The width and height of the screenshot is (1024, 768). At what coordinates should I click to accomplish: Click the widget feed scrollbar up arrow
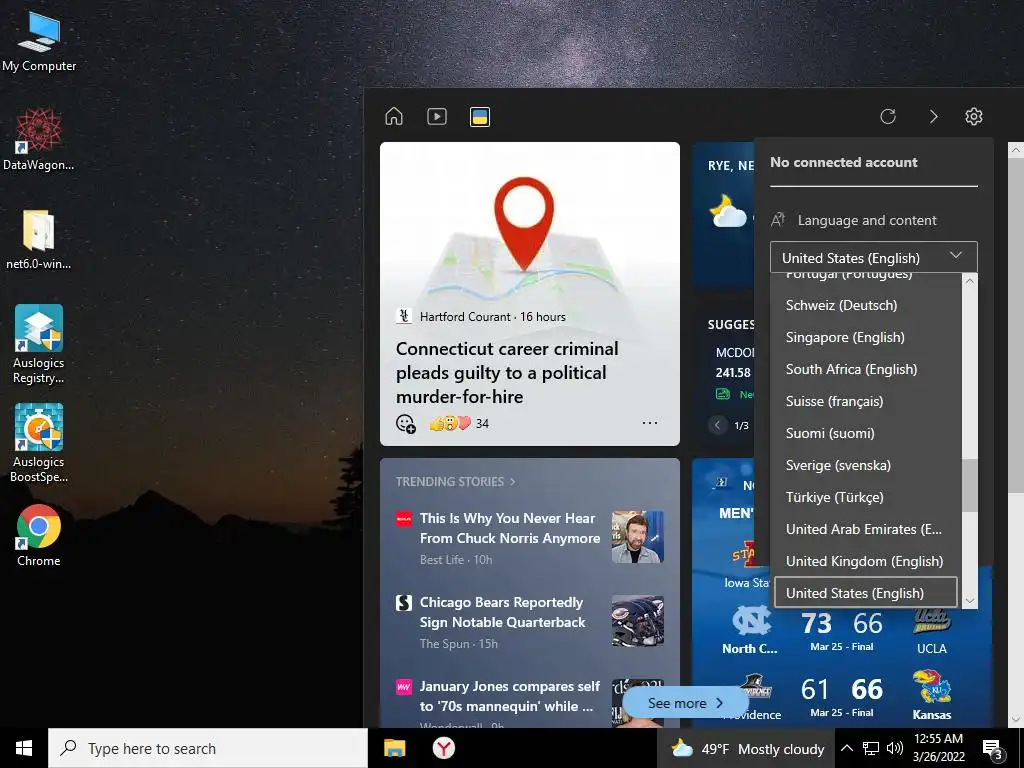pyautogui.click(x=1016, y=150)
